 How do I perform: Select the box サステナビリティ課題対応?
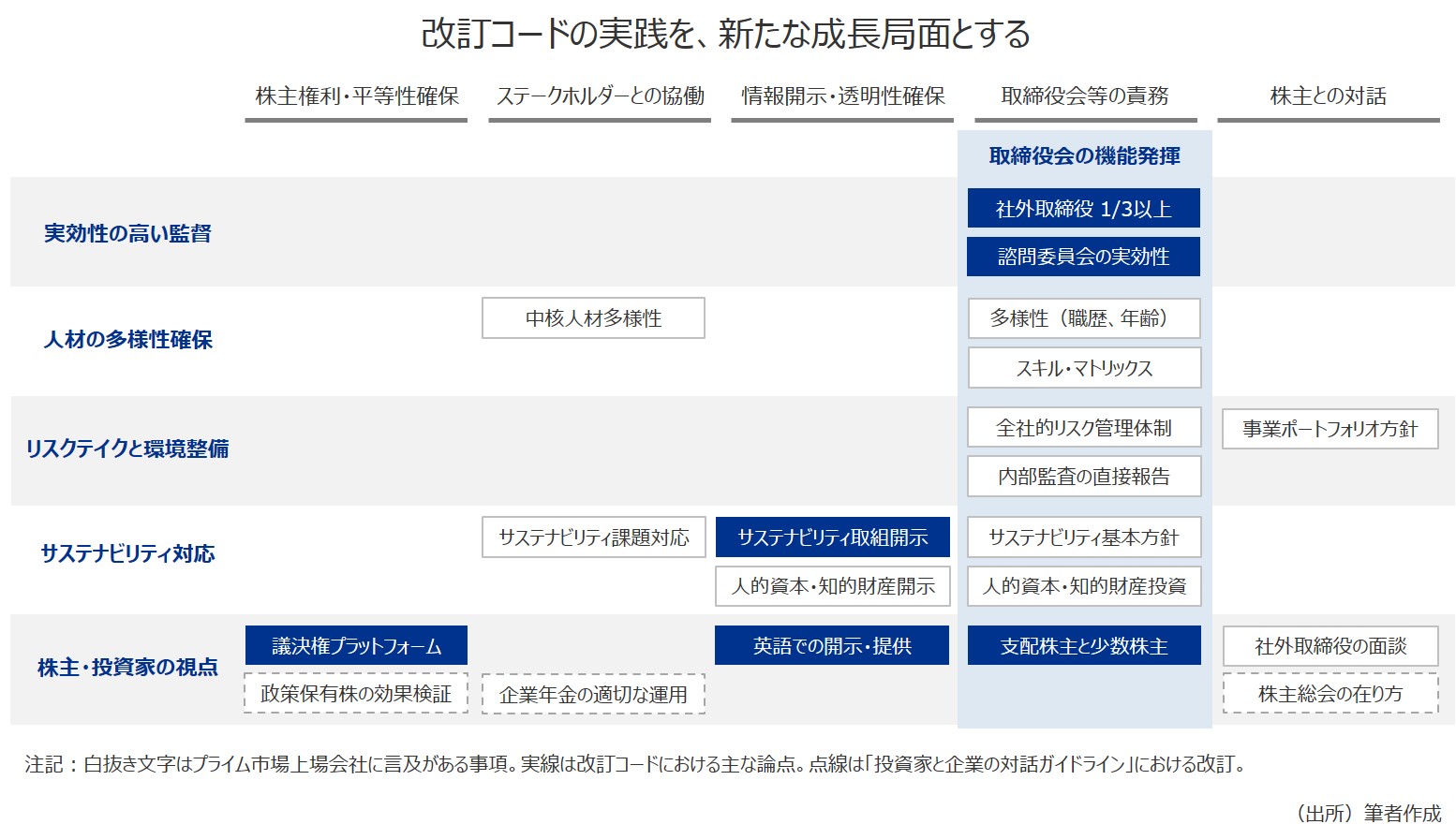[x=594, y=537]
